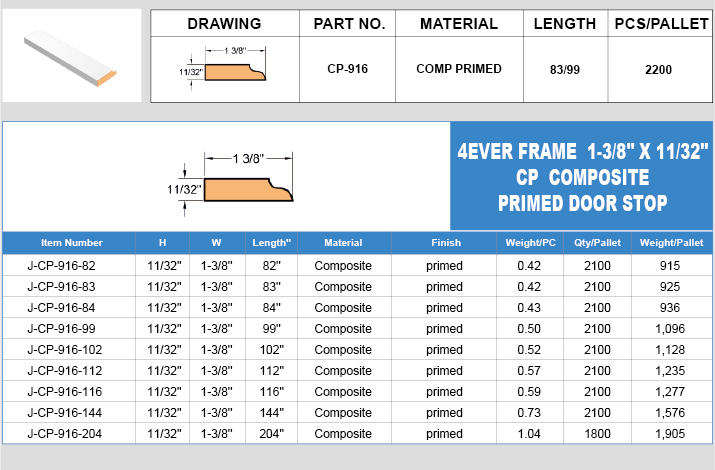Click weight per piece 0.43
This screenshot has height=470, width=715.
click(x=529, y=308)
